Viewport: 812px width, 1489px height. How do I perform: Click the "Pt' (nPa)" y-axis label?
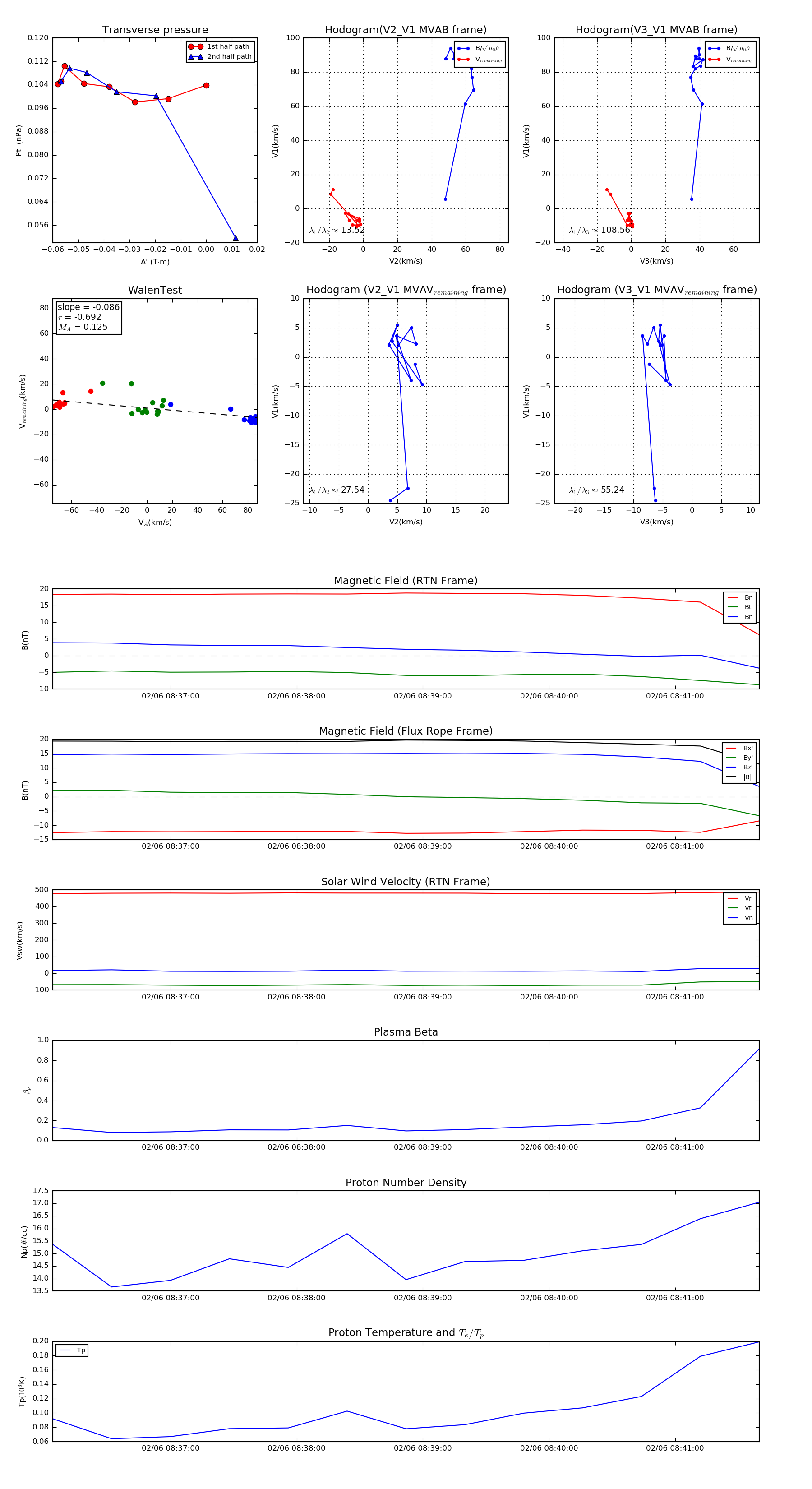coord(18,140)
